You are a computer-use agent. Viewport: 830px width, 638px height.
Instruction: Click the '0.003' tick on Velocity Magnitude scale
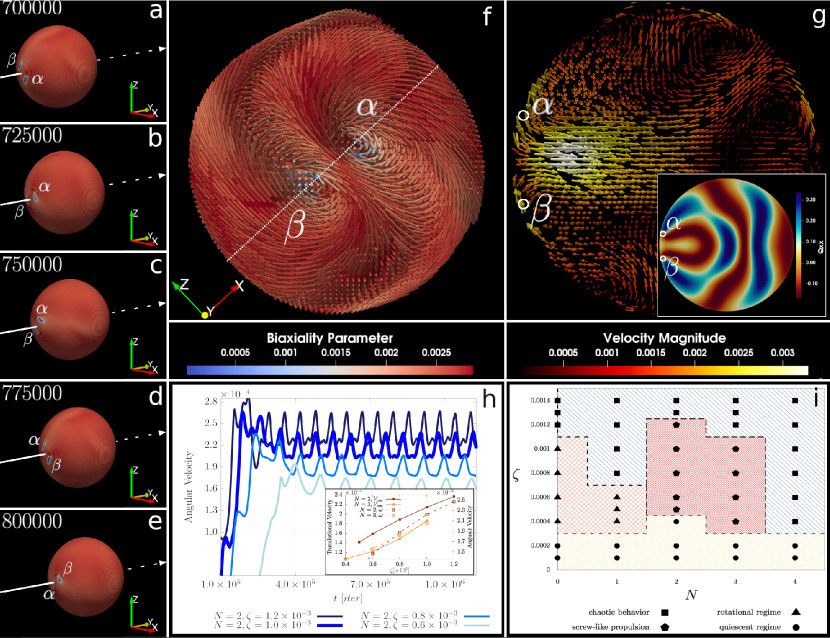tap(782, 353)
